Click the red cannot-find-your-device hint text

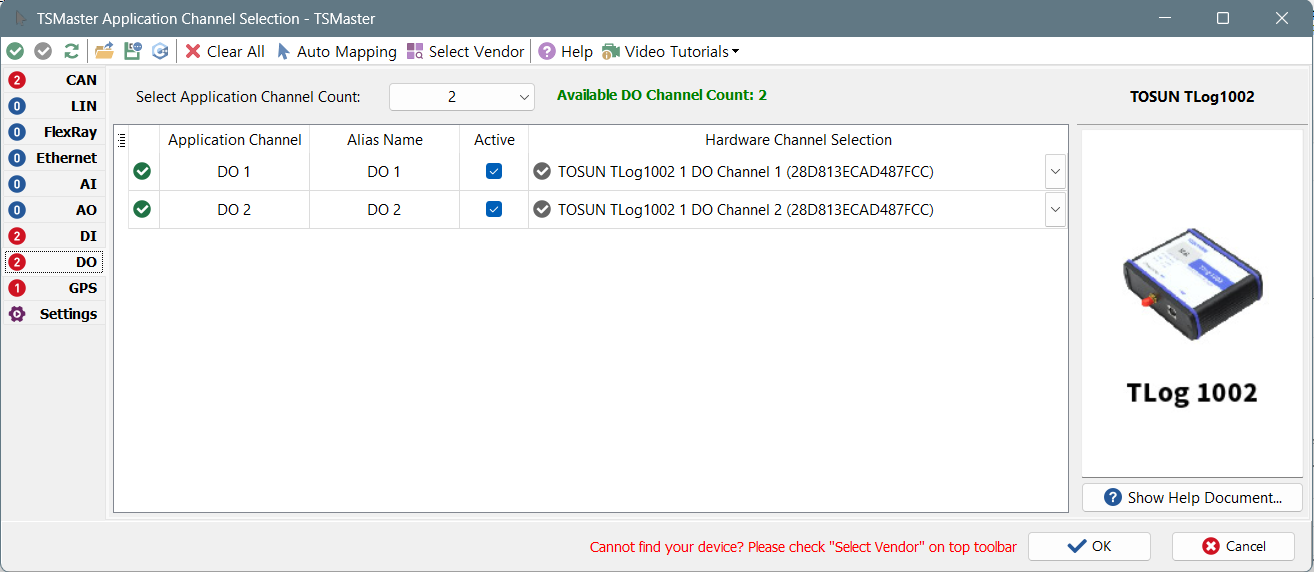(x=803, y=547)
